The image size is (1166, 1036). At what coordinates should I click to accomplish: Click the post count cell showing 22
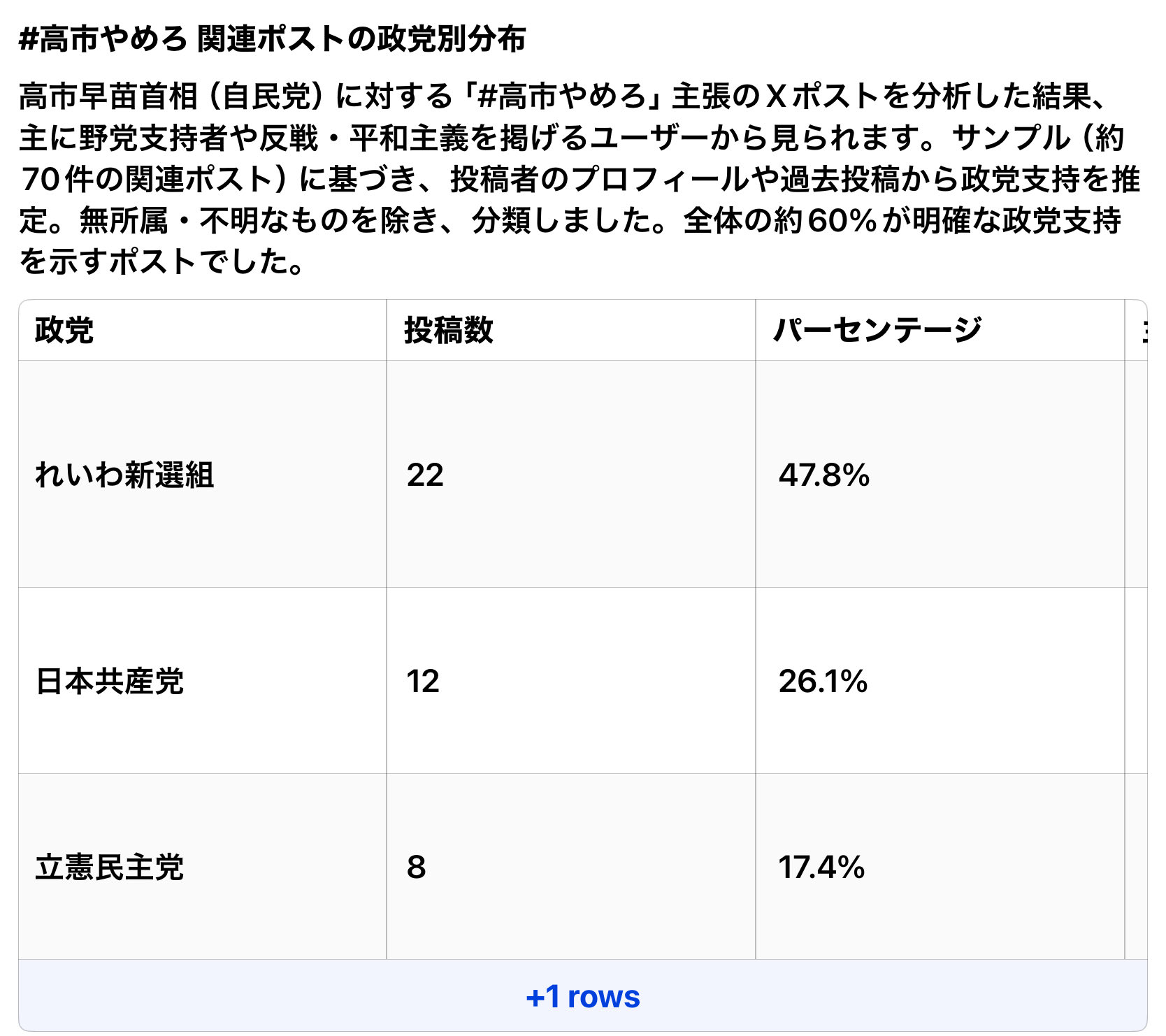click(x=425, y=475)
